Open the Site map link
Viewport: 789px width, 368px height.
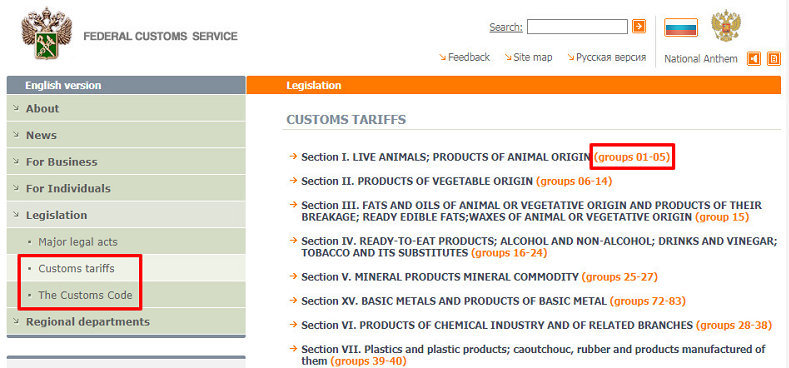[532, 57]
